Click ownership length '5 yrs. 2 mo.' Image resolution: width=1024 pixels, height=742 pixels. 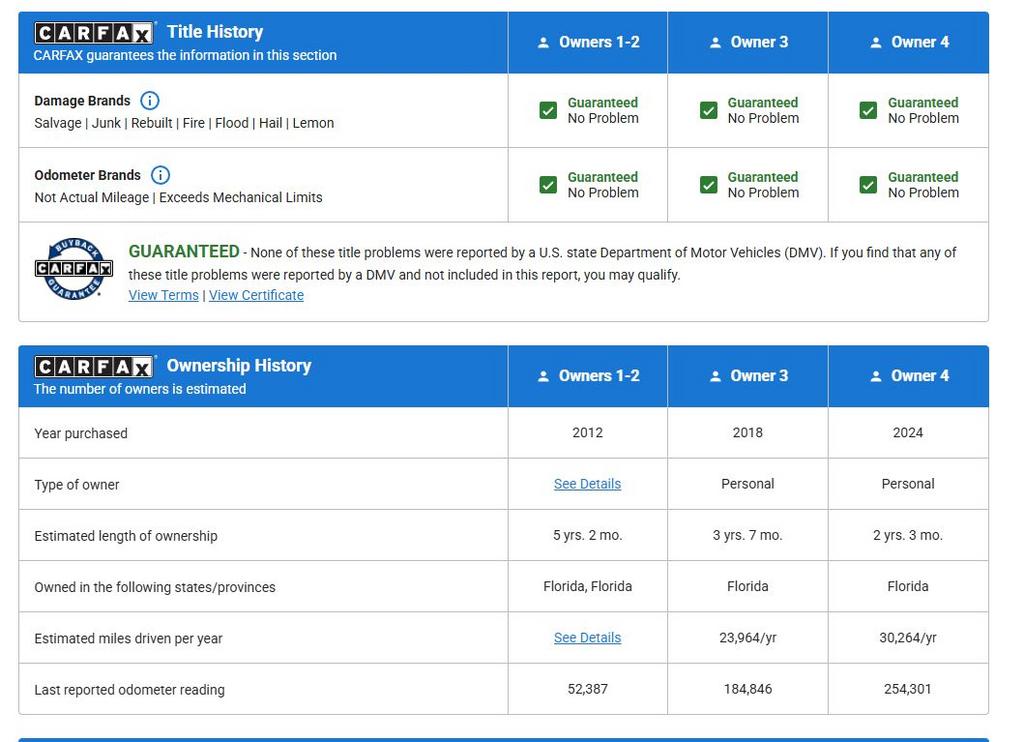pos(588,536)
